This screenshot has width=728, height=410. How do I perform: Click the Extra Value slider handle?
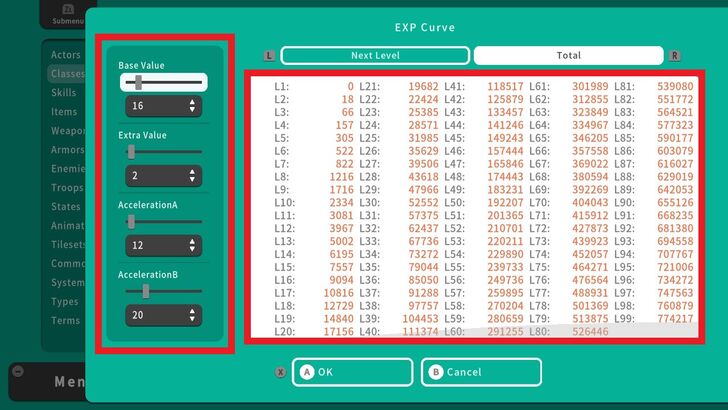tap(131, 152)
